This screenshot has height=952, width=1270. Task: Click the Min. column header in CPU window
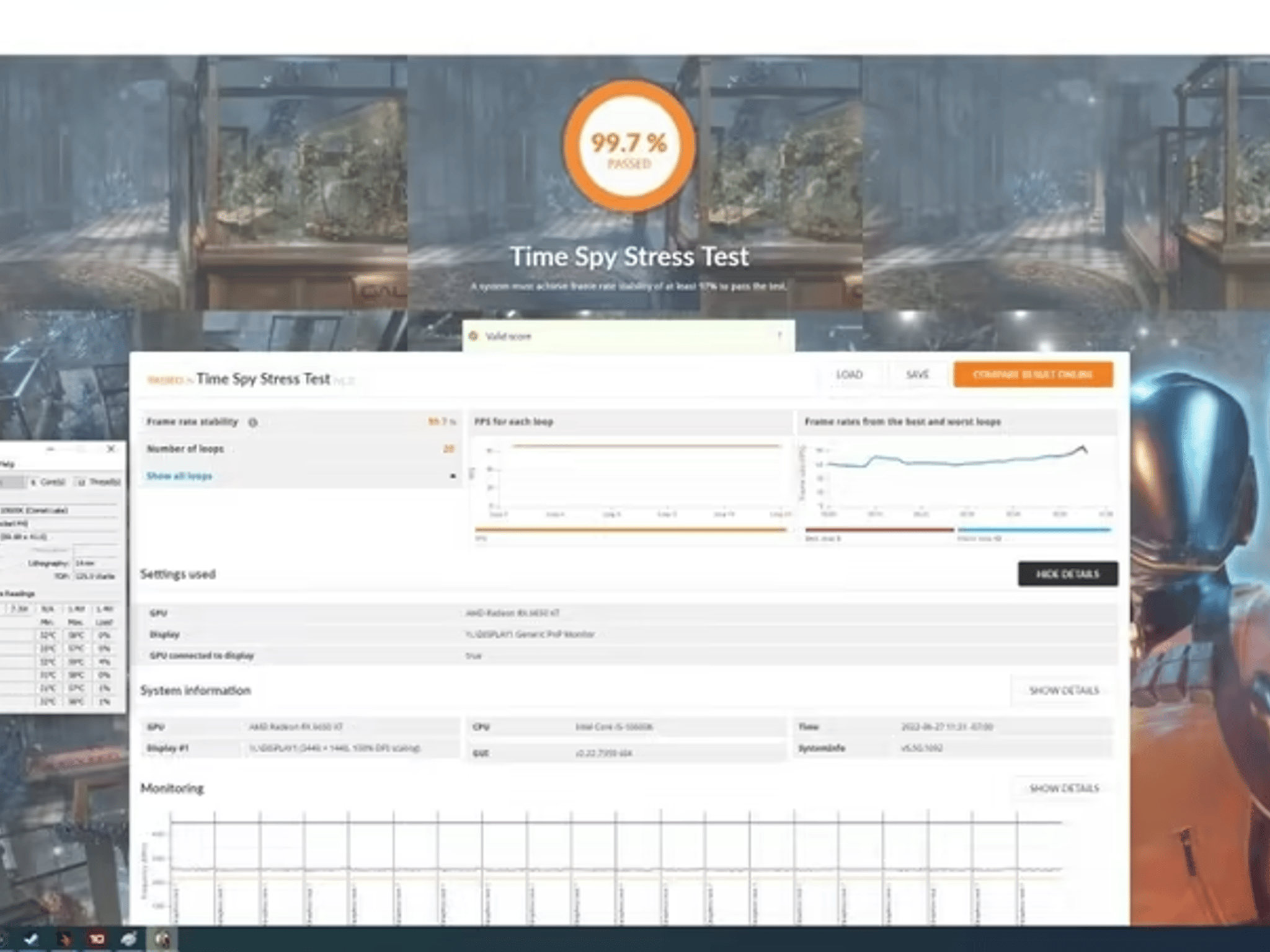(47, 622)
